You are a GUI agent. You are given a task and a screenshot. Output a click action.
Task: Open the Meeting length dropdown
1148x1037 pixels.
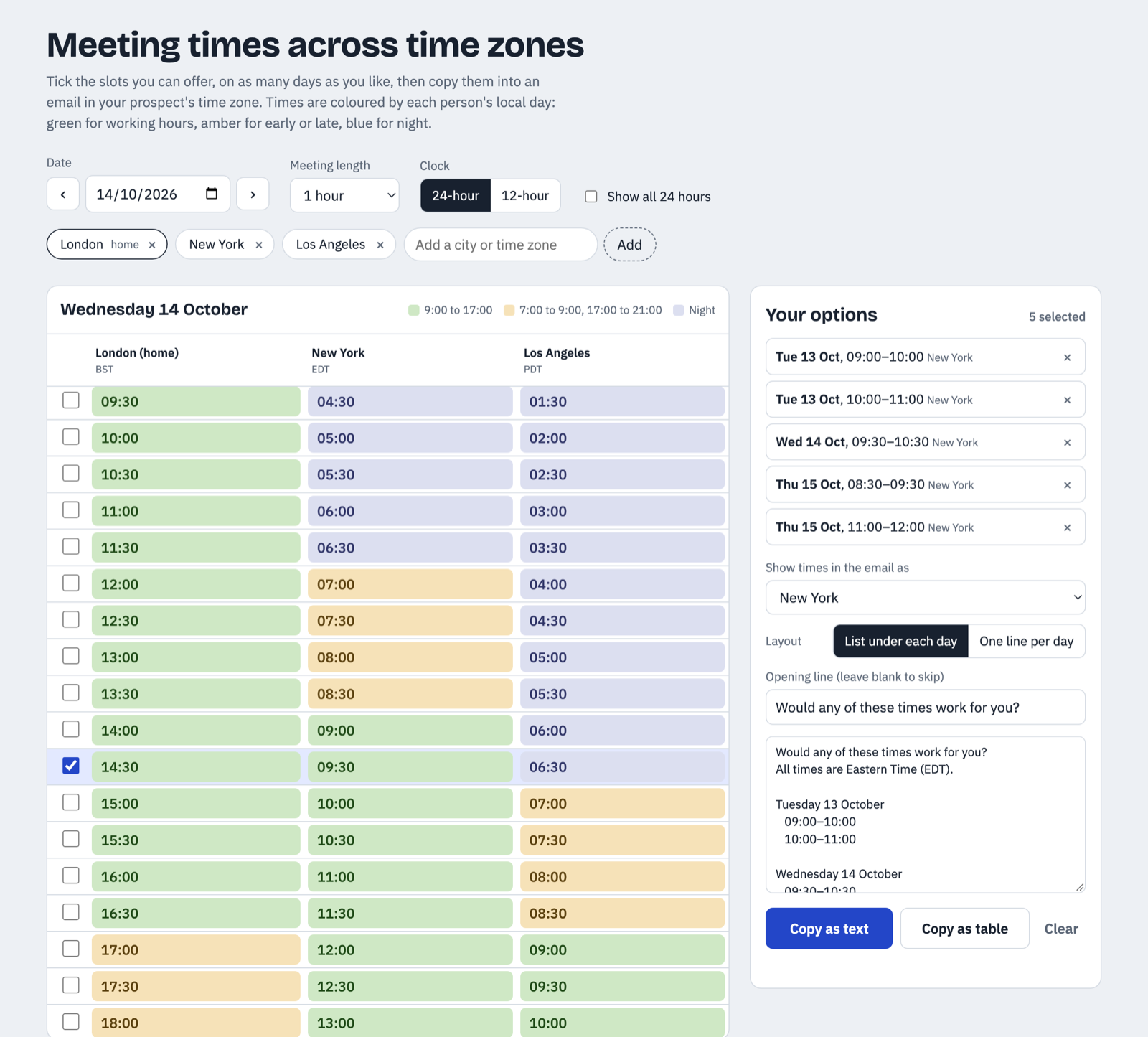click(x=344, y=195)
